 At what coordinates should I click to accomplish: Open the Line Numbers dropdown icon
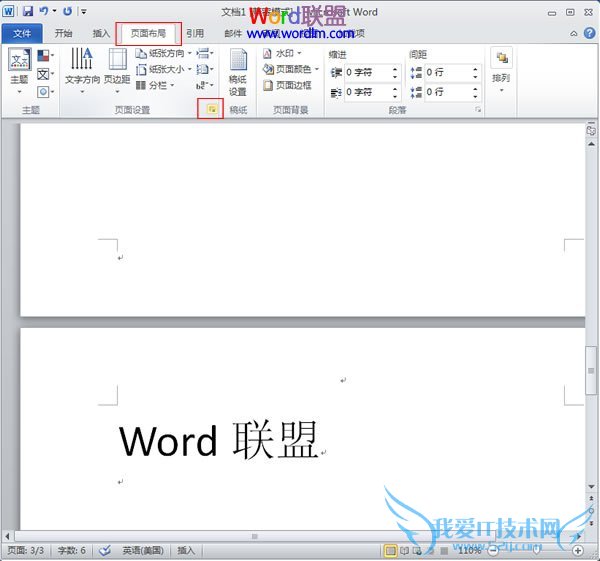205,69
